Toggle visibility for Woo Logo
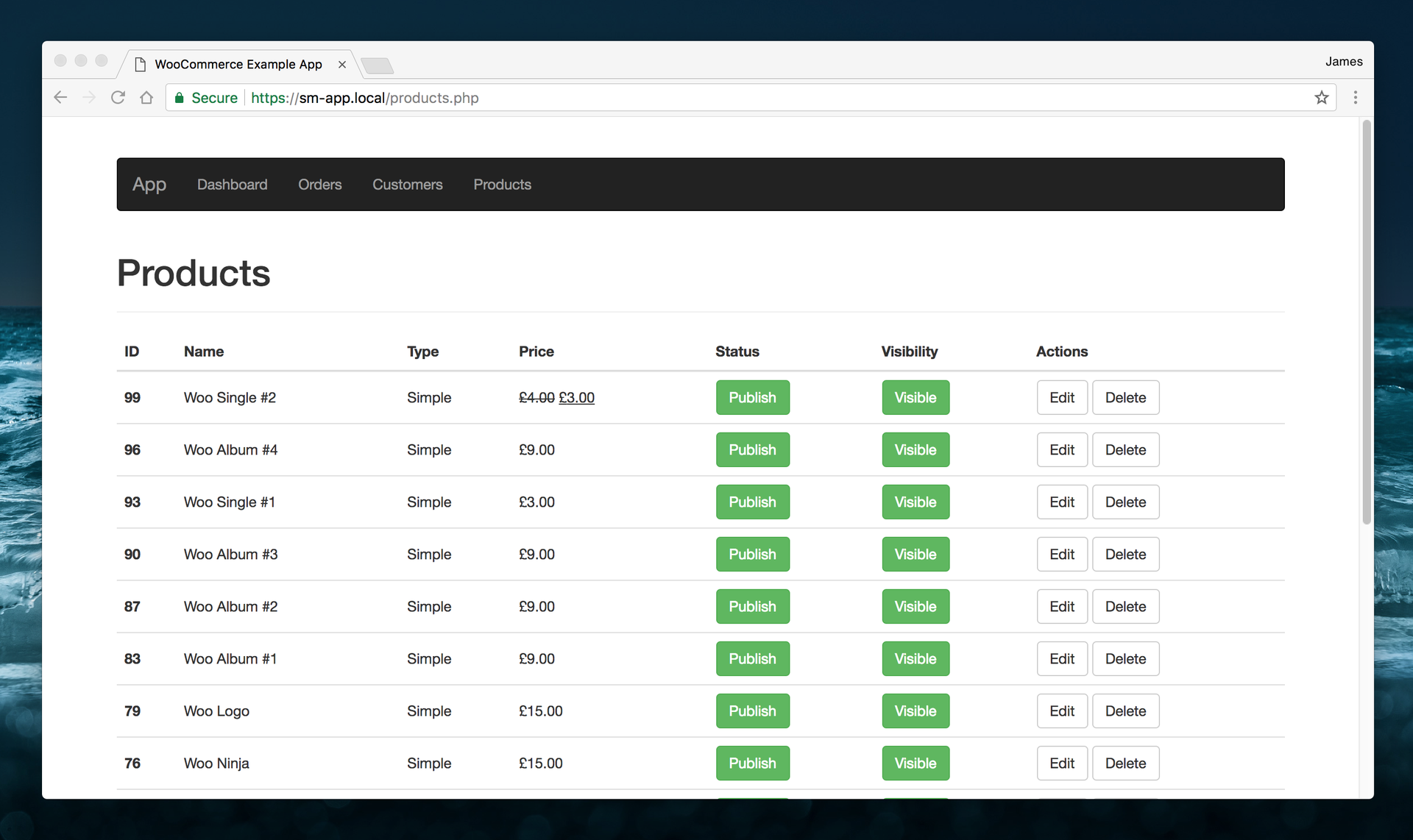This screenshot has height=840, width=1413. [x=915, y=711]
